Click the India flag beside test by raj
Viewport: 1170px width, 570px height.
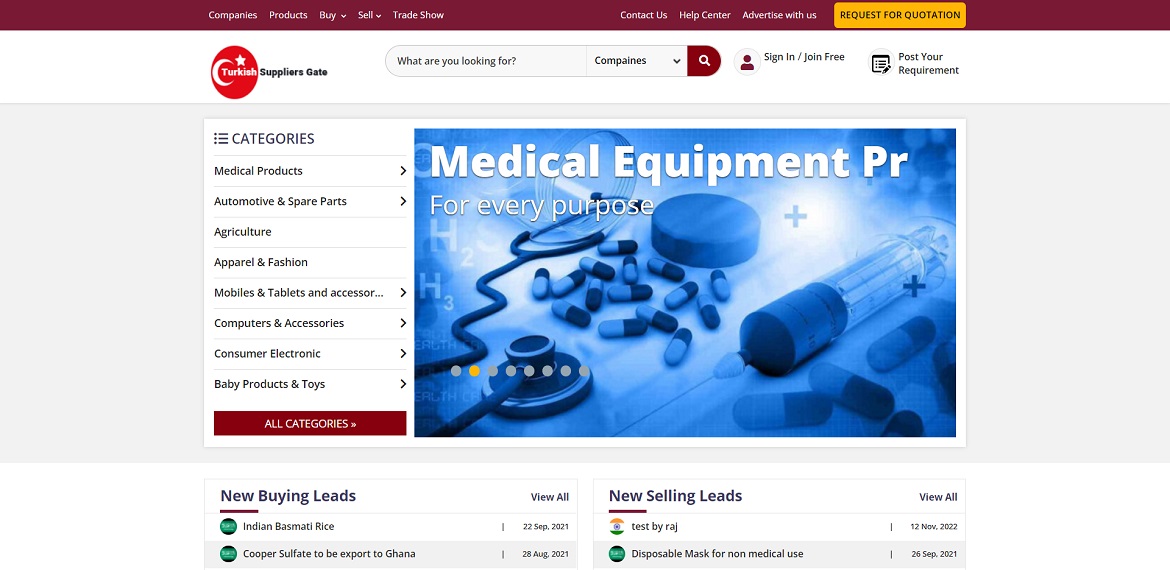tap(617, 527)
